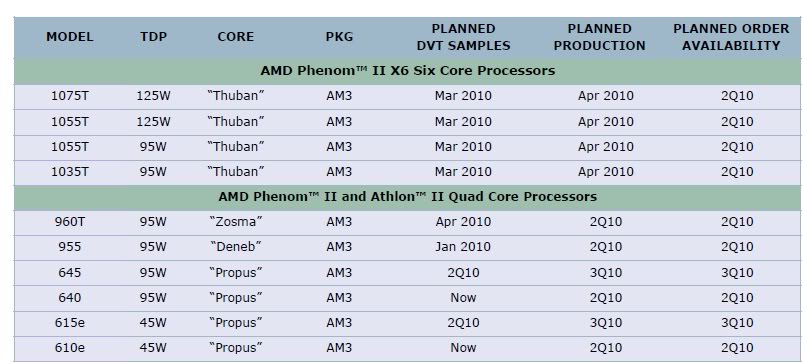This screenshot has width=803, height=363.
Task: Click the 645 model cell
Action: pos(70,272)
